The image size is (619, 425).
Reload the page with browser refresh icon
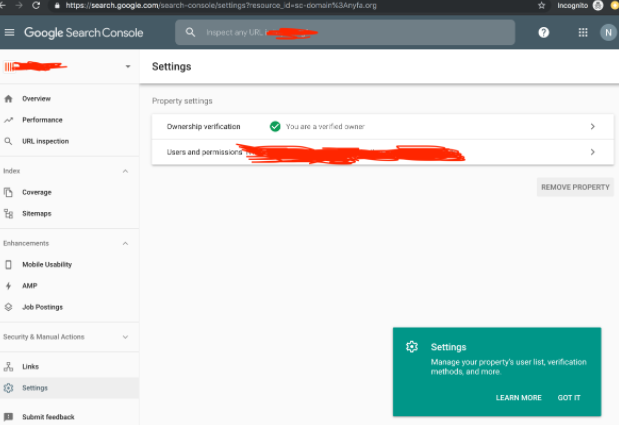(36, 6)
